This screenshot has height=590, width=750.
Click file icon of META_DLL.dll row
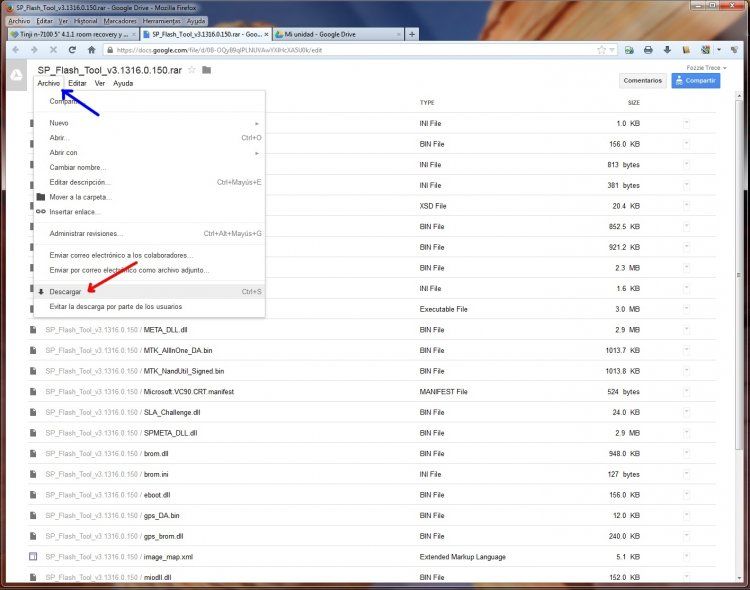[33, 330]
